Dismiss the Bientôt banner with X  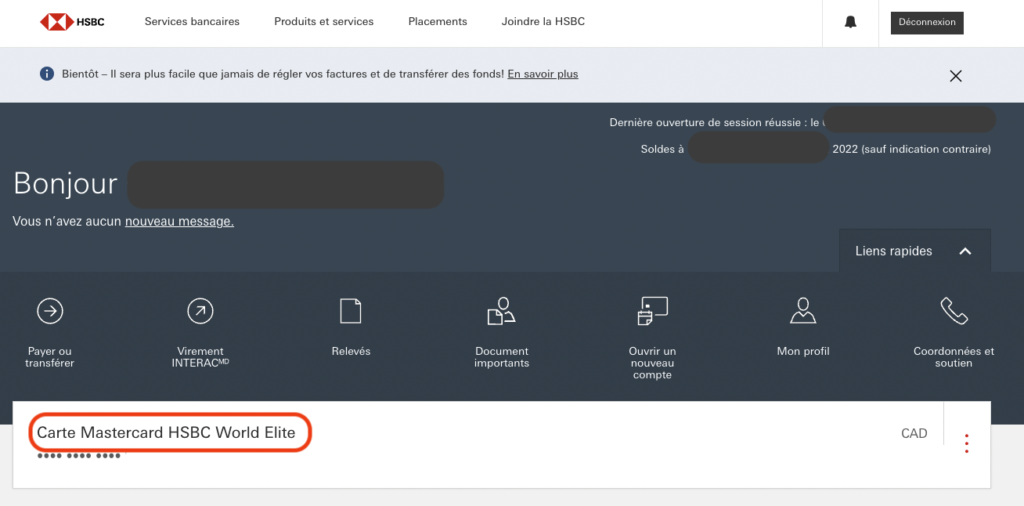point(955,76)
